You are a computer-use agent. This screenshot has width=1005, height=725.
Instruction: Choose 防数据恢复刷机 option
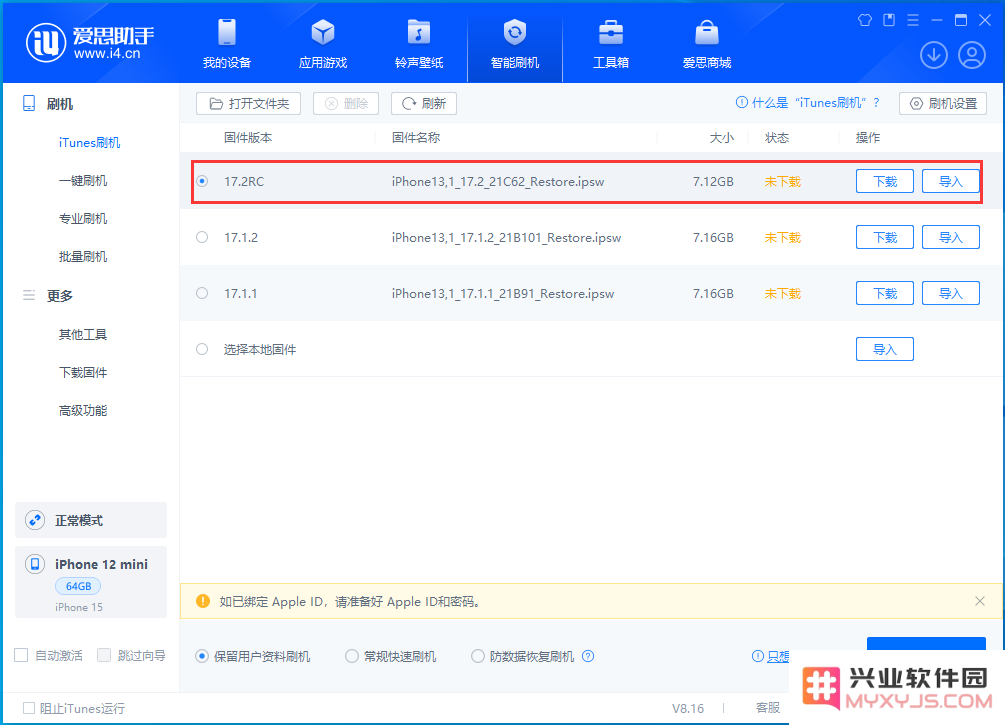tap(478, 656)
